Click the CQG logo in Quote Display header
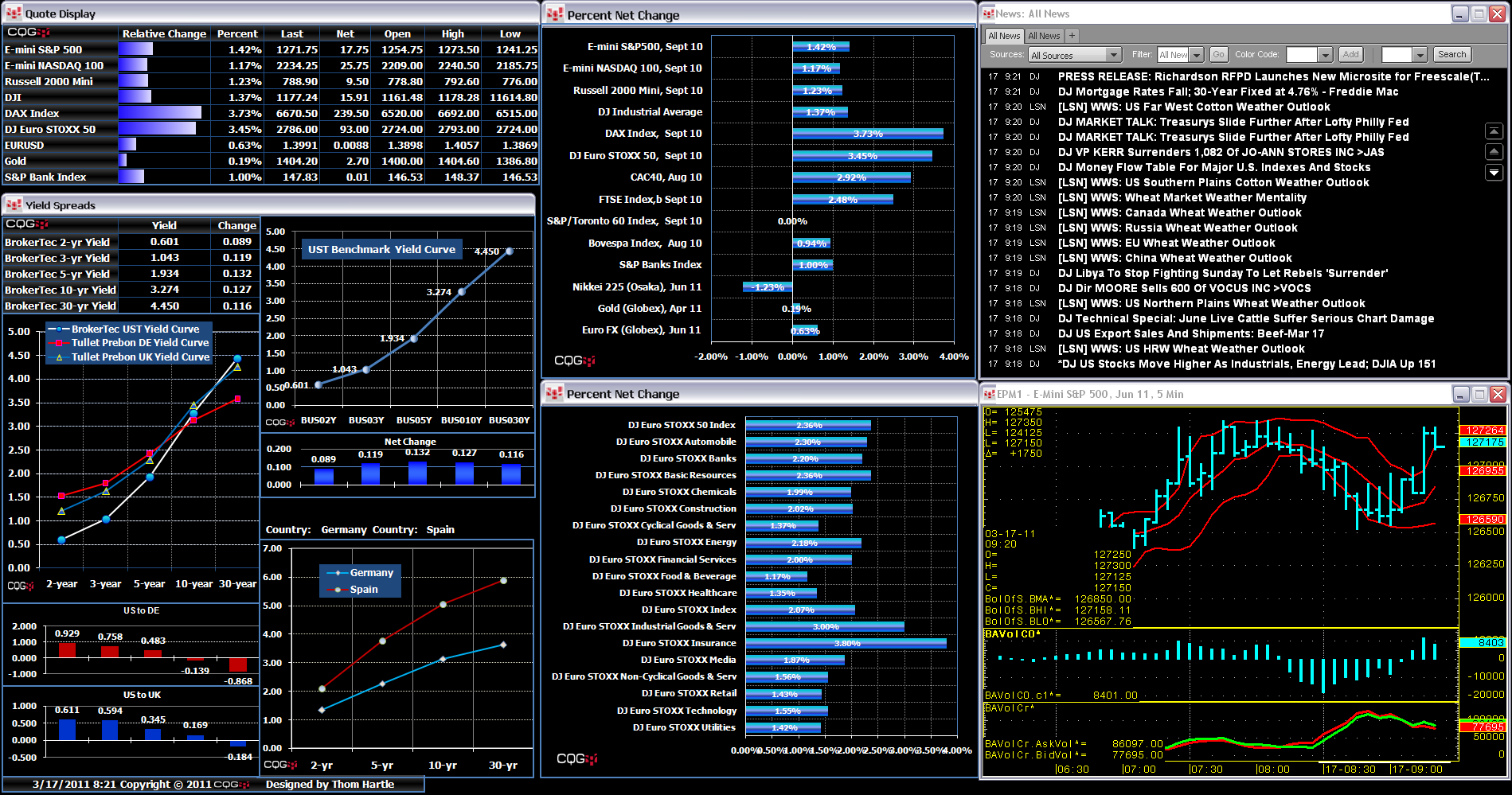 pos(29,33)
